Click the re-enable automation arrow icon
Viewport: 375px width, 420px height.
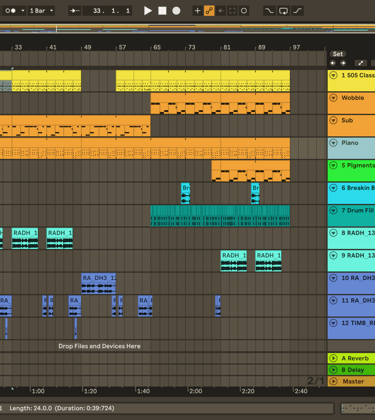[221, 11]
